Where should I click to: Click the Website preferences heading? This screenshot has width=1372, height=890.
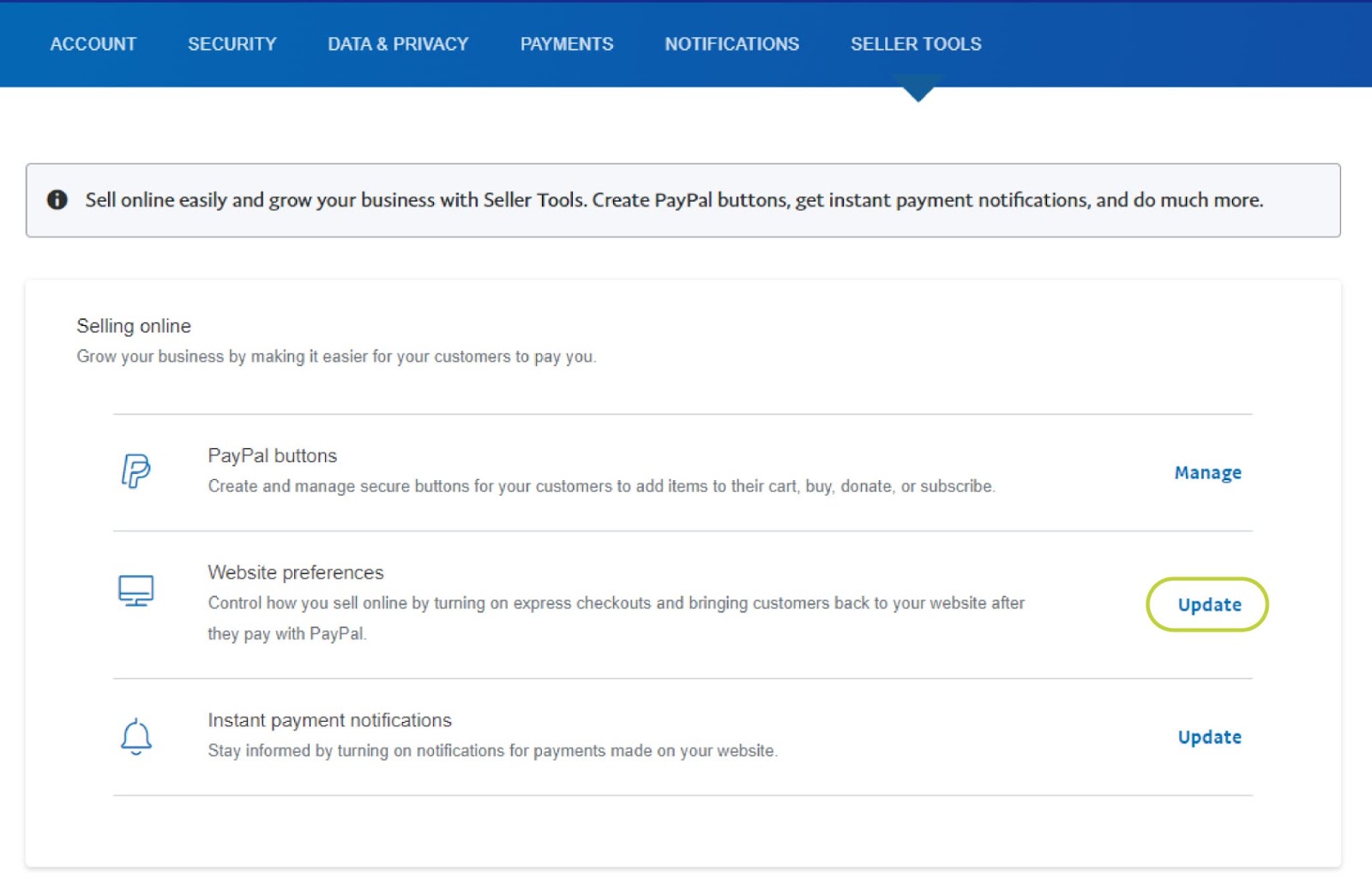click(x=296, y=572)
